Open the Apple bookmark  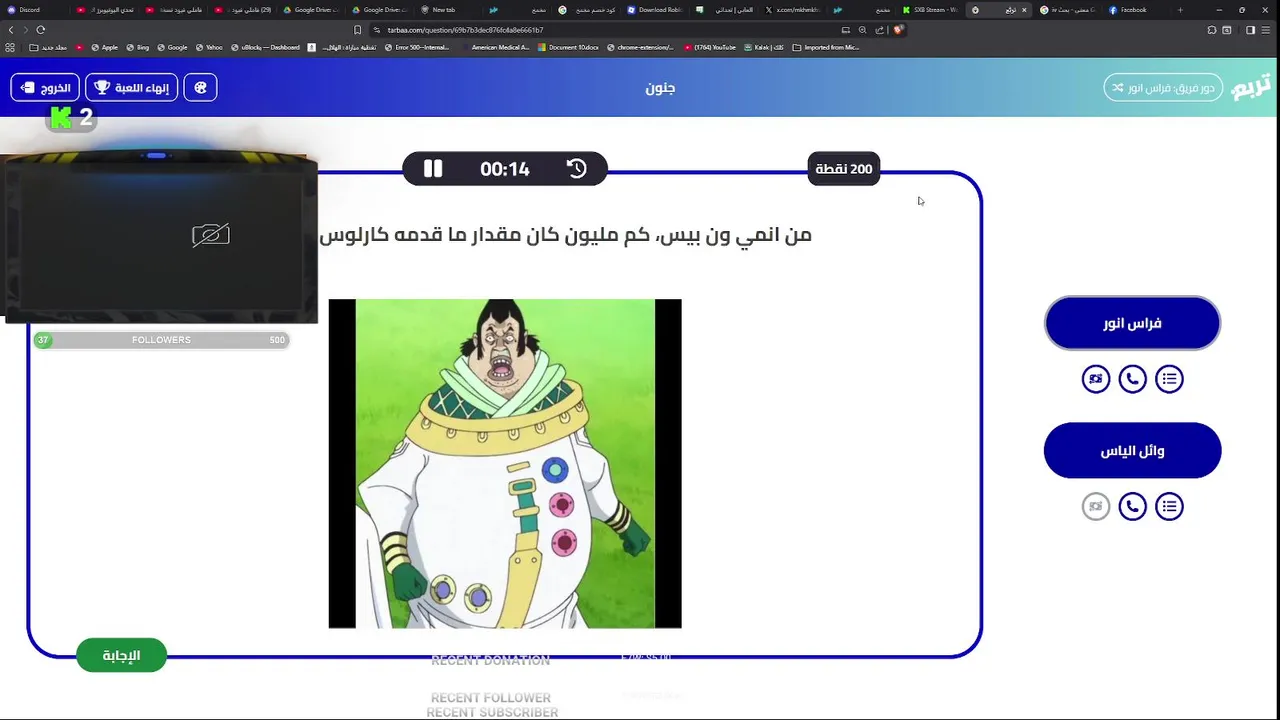pos(104,47)
